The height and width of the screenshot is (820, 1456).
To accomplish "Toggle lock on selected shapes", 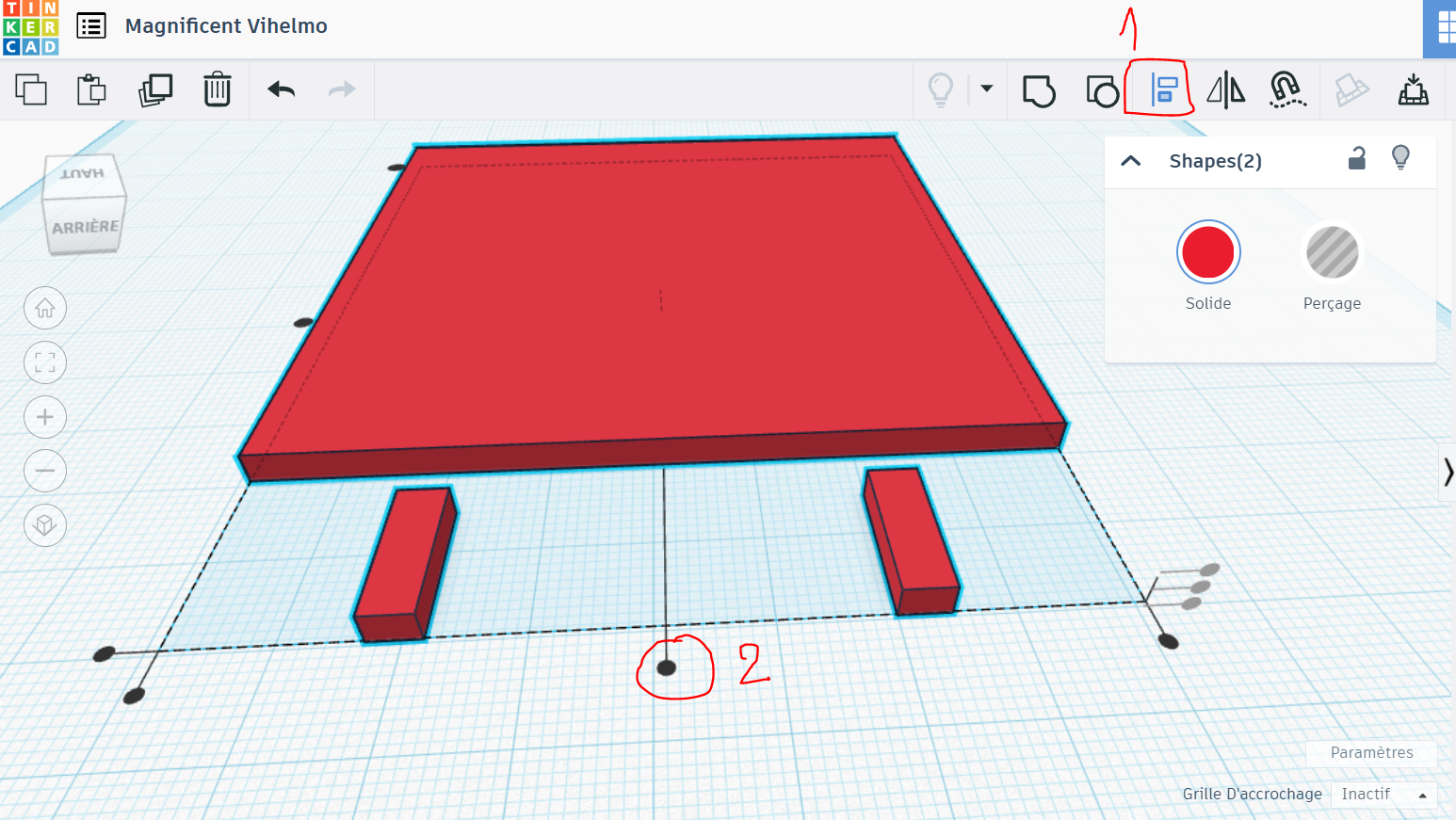I will (x=1357, y=158).
